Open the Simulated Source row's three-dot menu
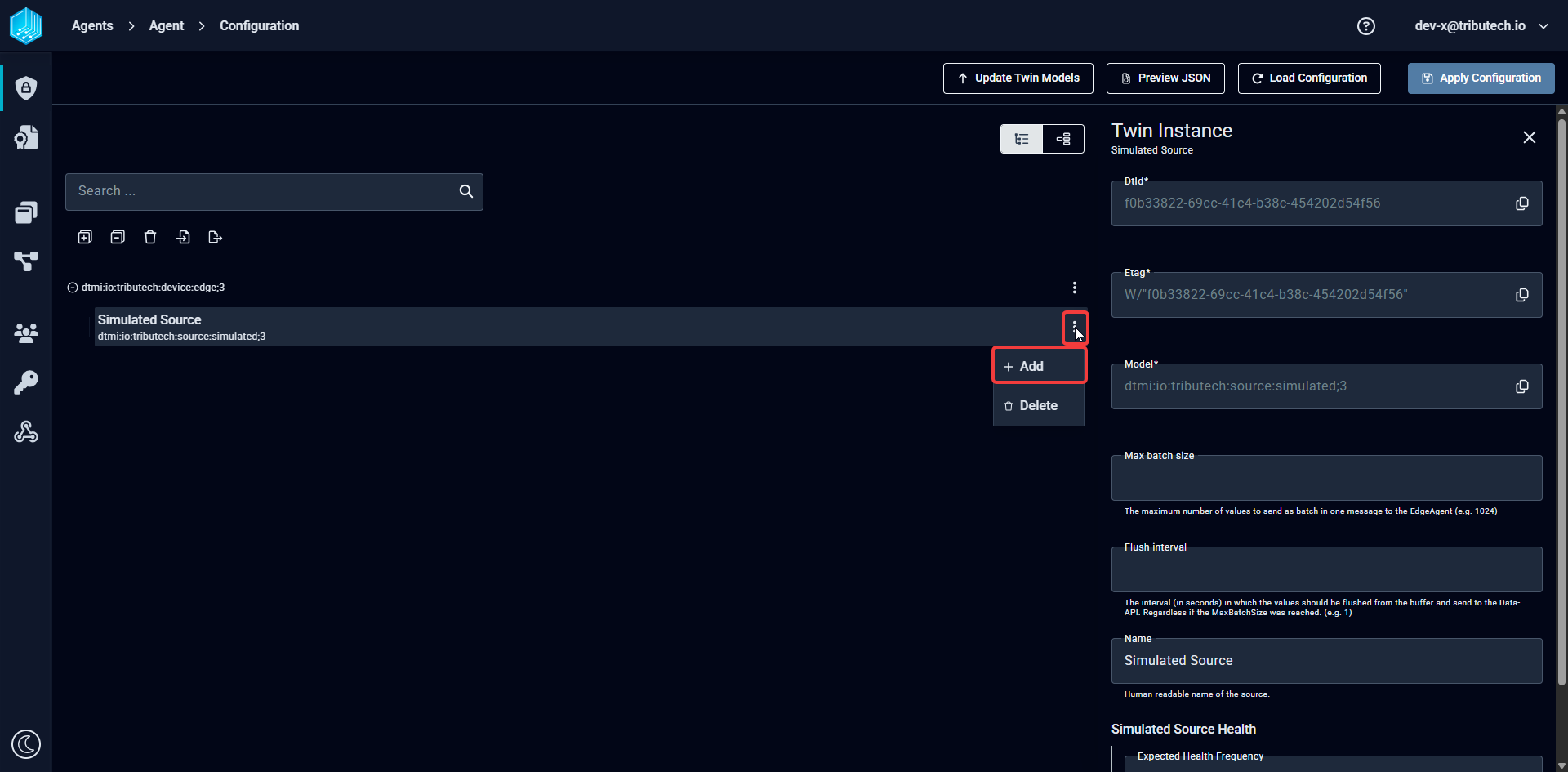 (1075, 327)
